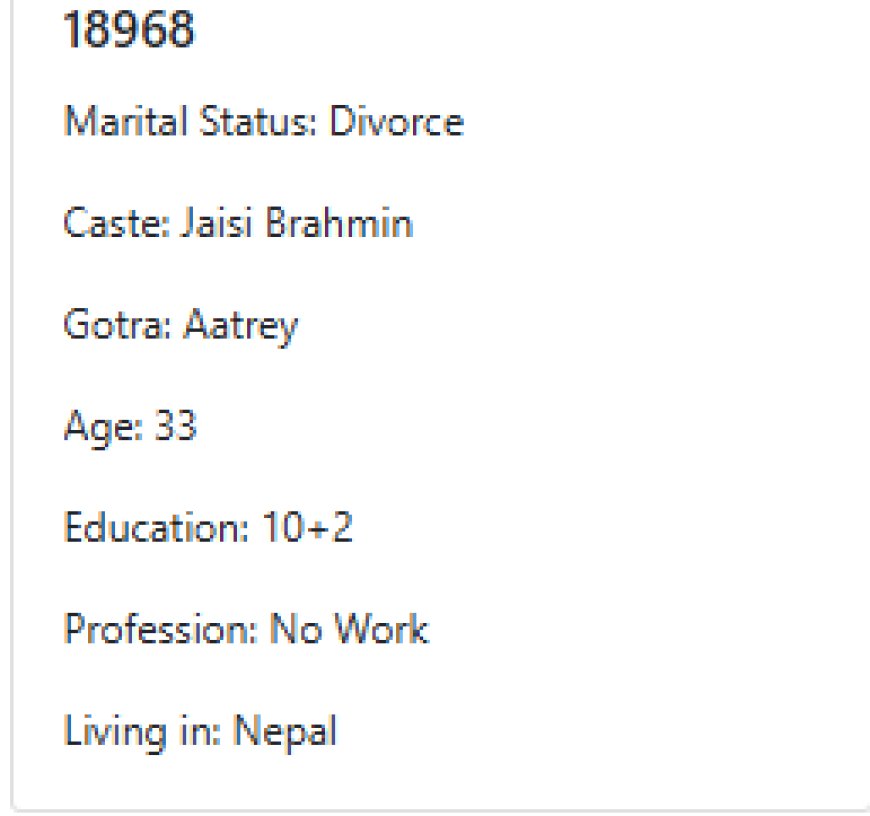Click the Divorce marital status value
Viewport: 870px width, 816px height.
click(x=397, y=120)
